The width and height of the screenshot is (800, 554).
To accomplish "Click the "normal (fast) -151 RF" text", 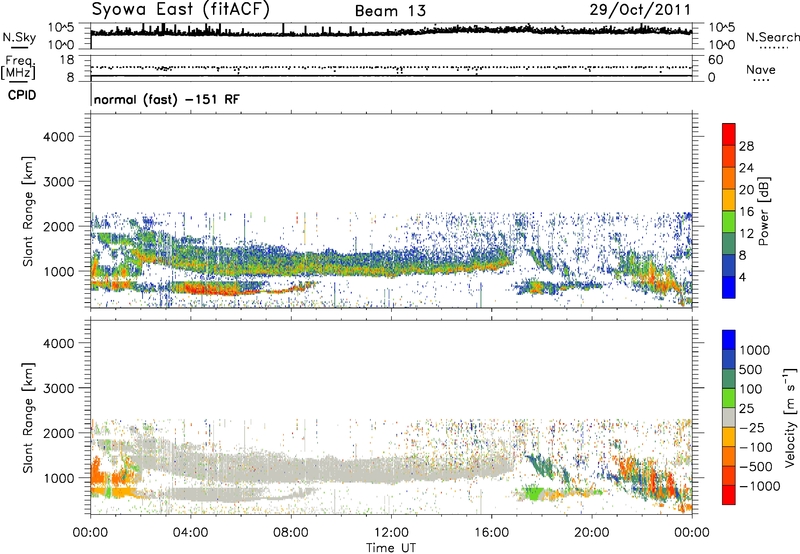I will [166, 99].
